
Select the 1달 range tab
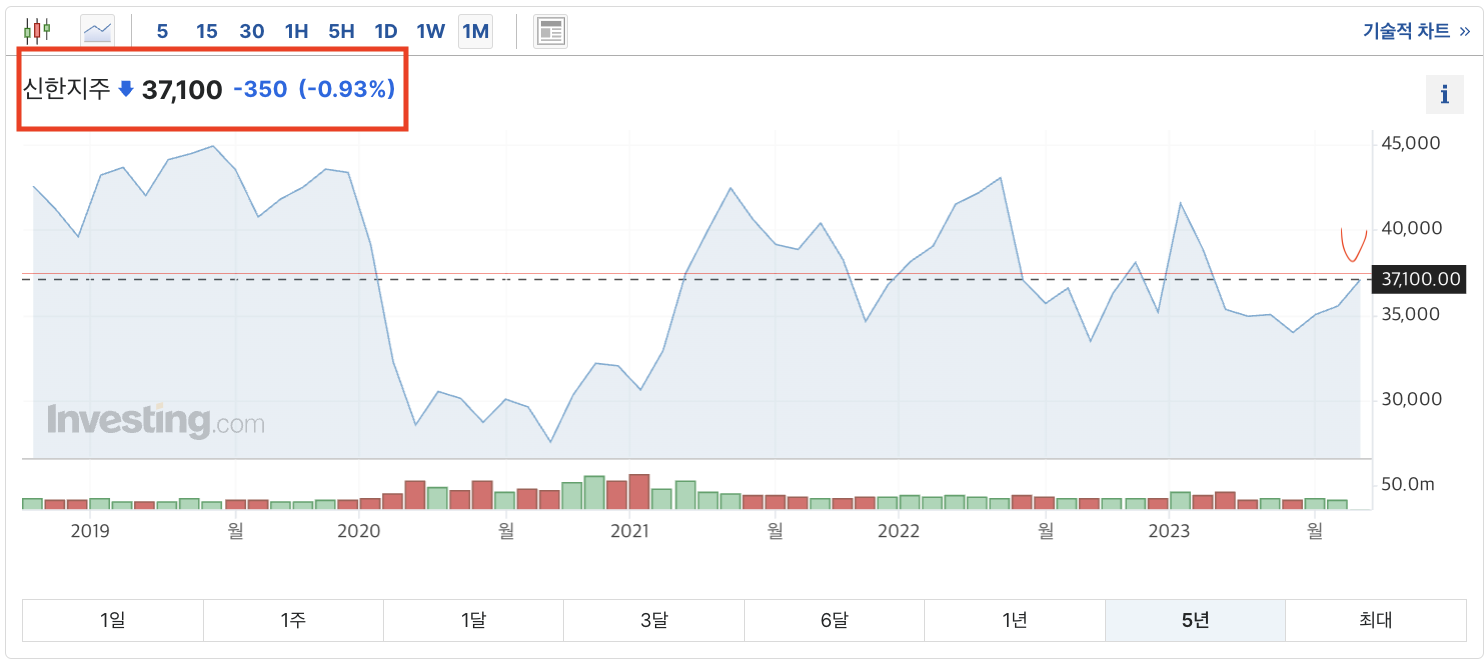(x=473, y=620)
